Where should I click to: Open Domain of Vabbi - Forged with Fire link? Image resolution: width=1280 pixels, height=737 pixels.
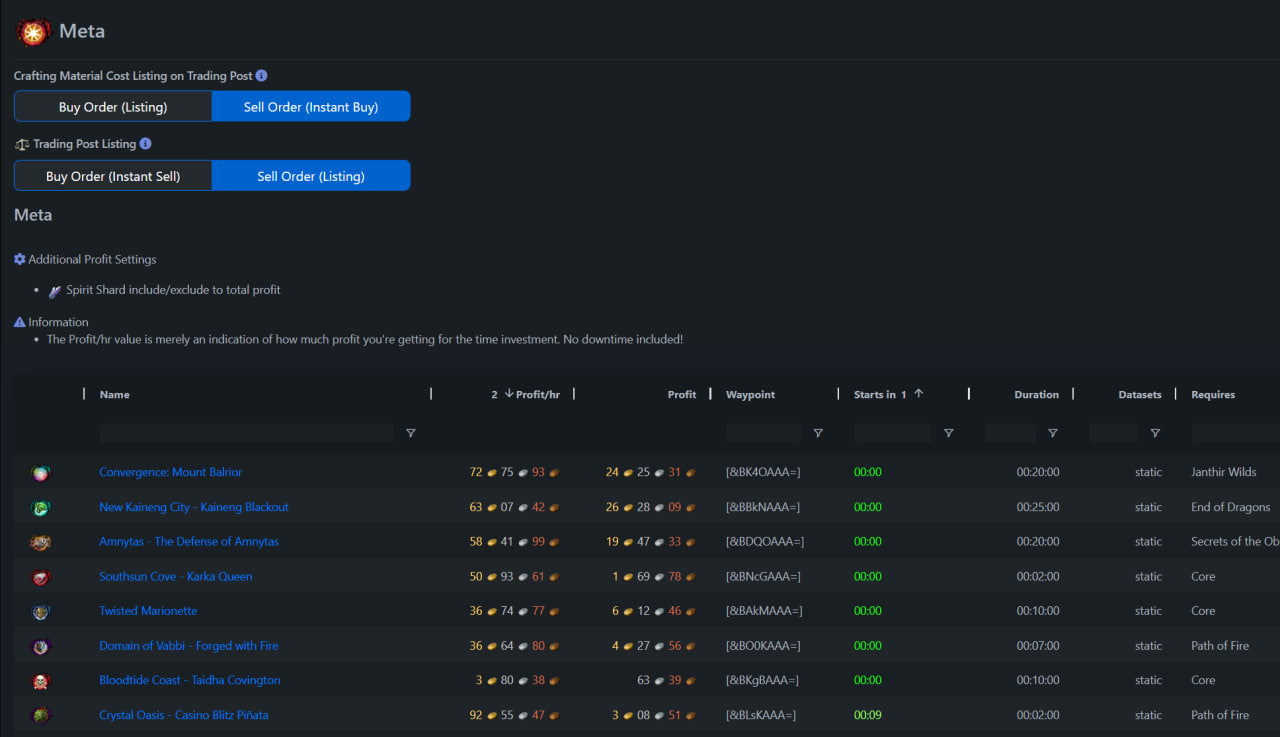[x=189, y=646]
